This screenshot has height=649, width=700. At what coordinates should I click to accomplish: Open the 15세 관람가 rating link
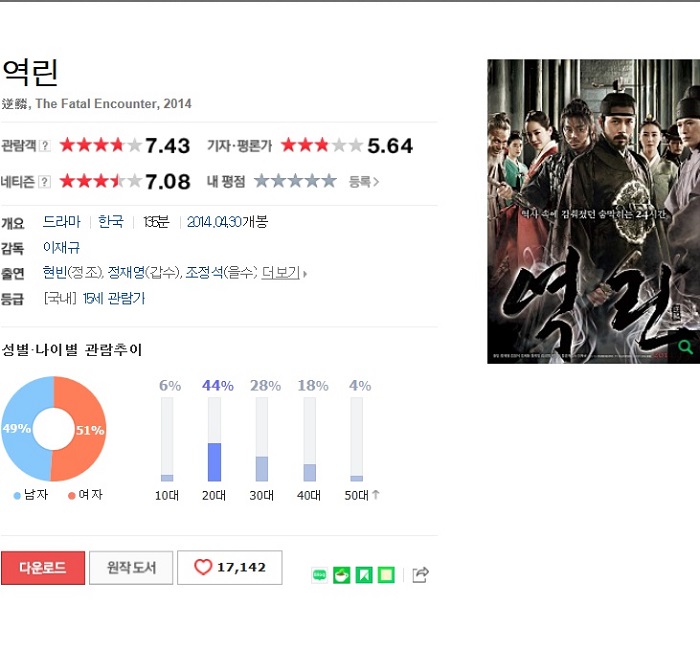click(114, 298)
